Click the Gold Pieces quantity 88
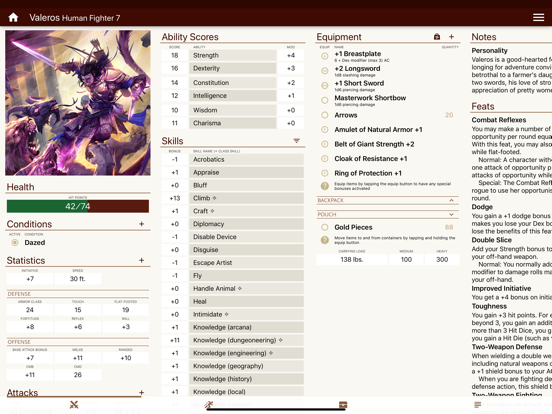The image size is (552, 414). [x=449, y=227]
